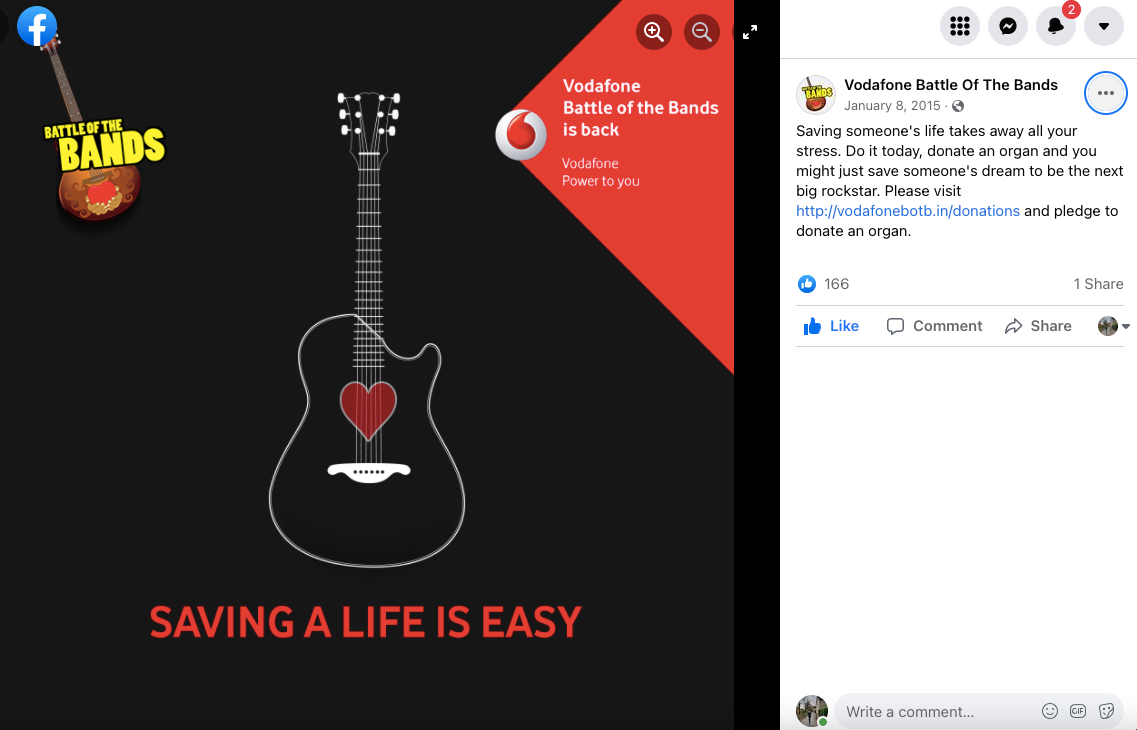View the 166 reactions list
Image resolution: width=1137 pixels, height=730 pixels.
824,284
